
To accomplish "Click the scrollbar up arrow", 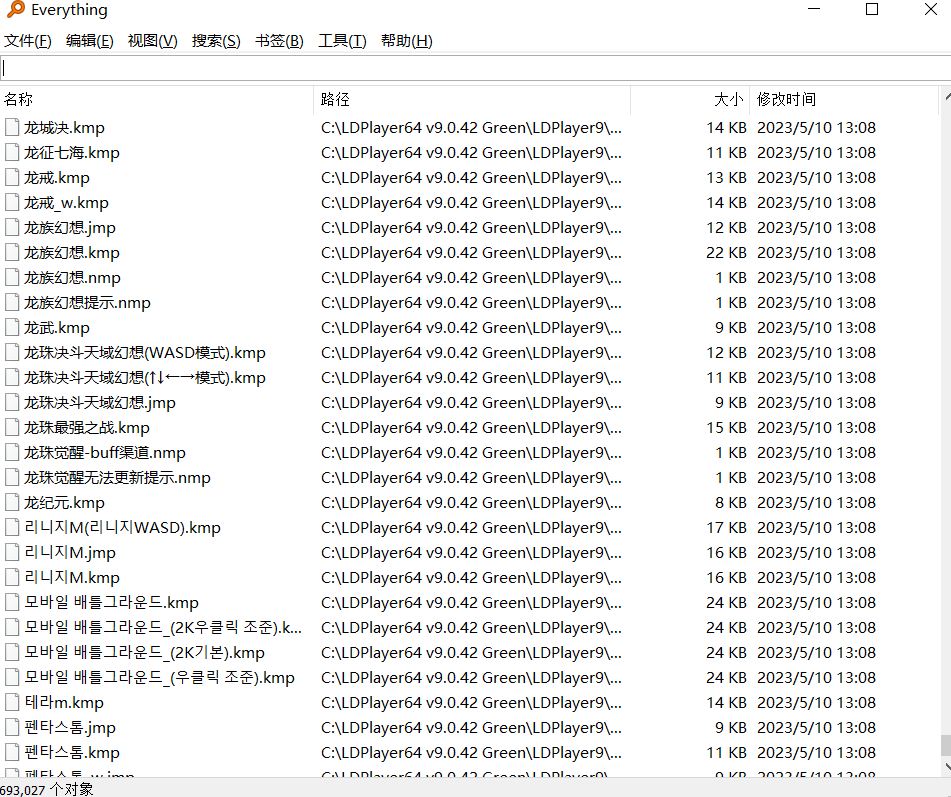I will pos(946,97).
